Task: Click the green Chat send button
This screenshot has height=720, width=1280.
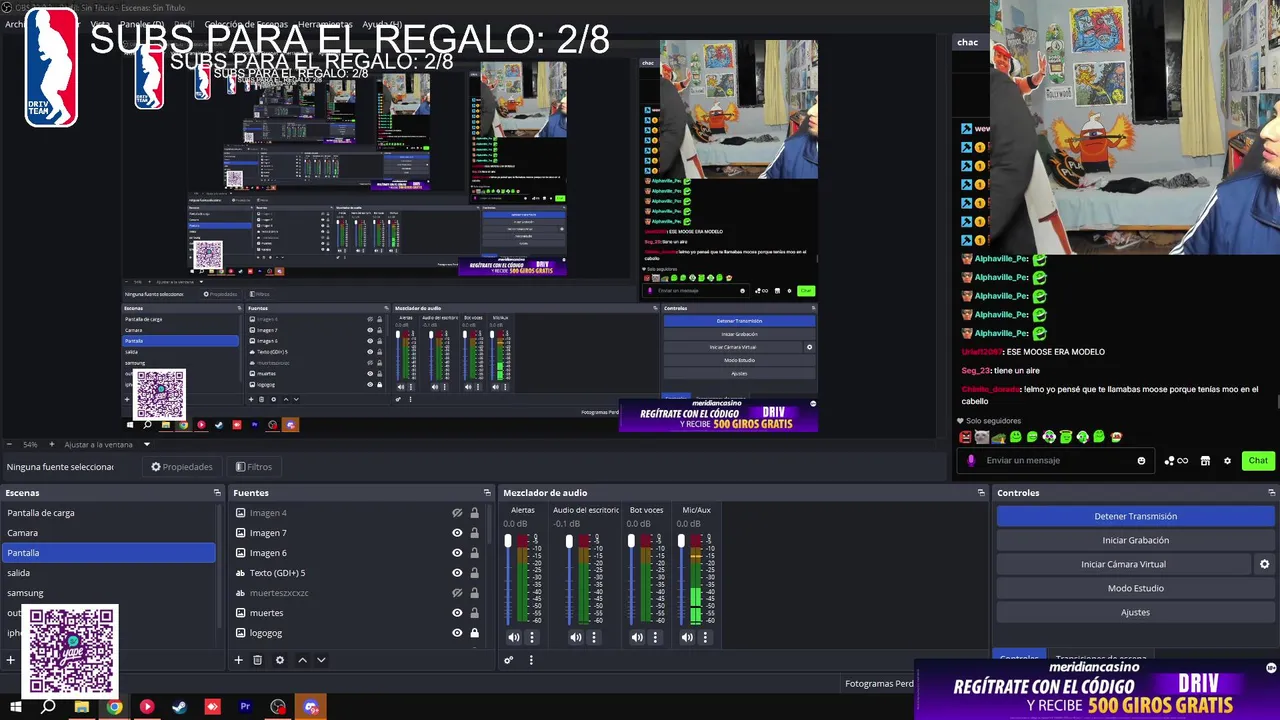Action: pos(1258,461)
